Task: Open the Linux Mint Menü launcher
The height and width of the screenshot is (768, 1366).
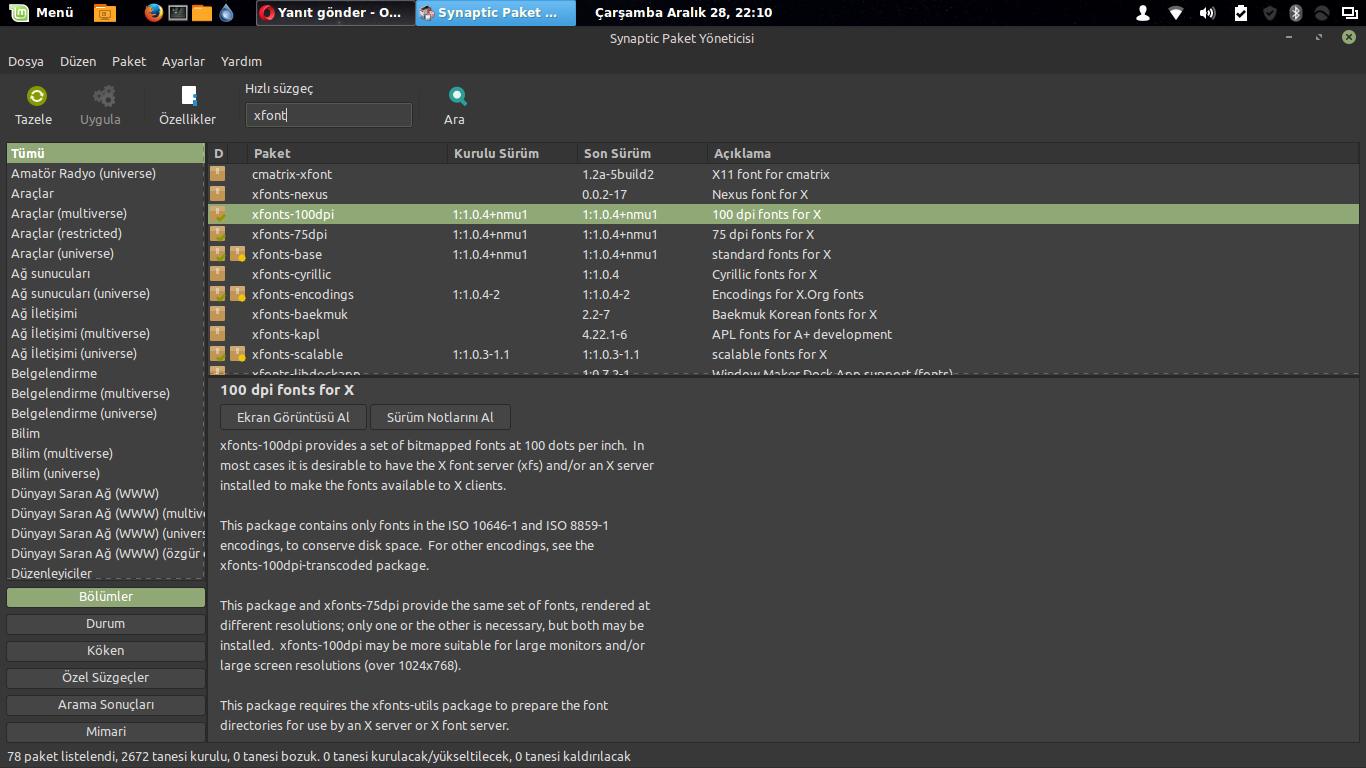Action: [41, 13]
